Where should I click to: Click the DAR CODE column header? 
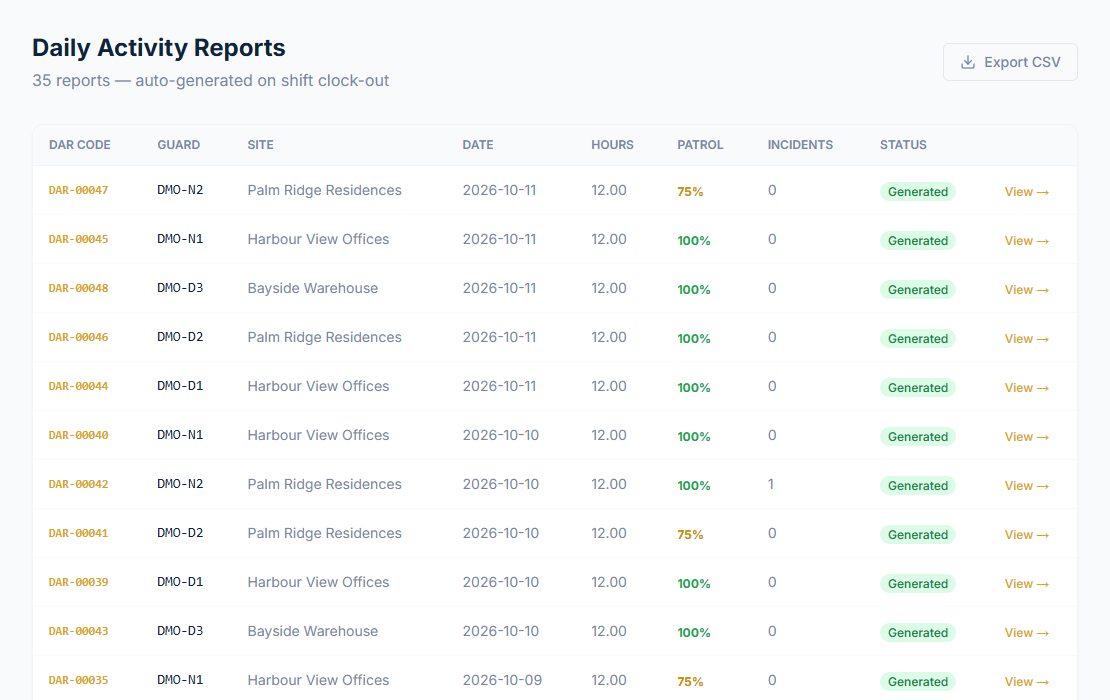coord(79,144)
